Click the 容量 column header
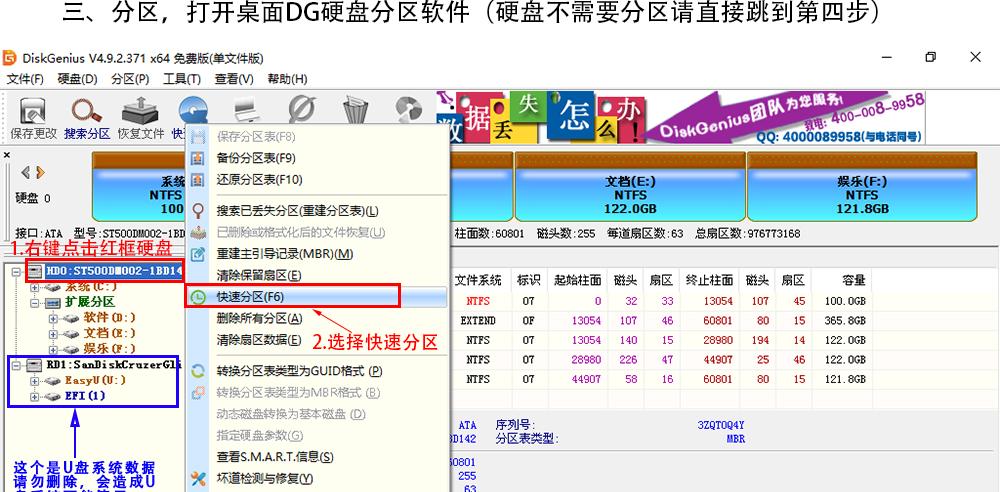 click(x=853, y=280)
